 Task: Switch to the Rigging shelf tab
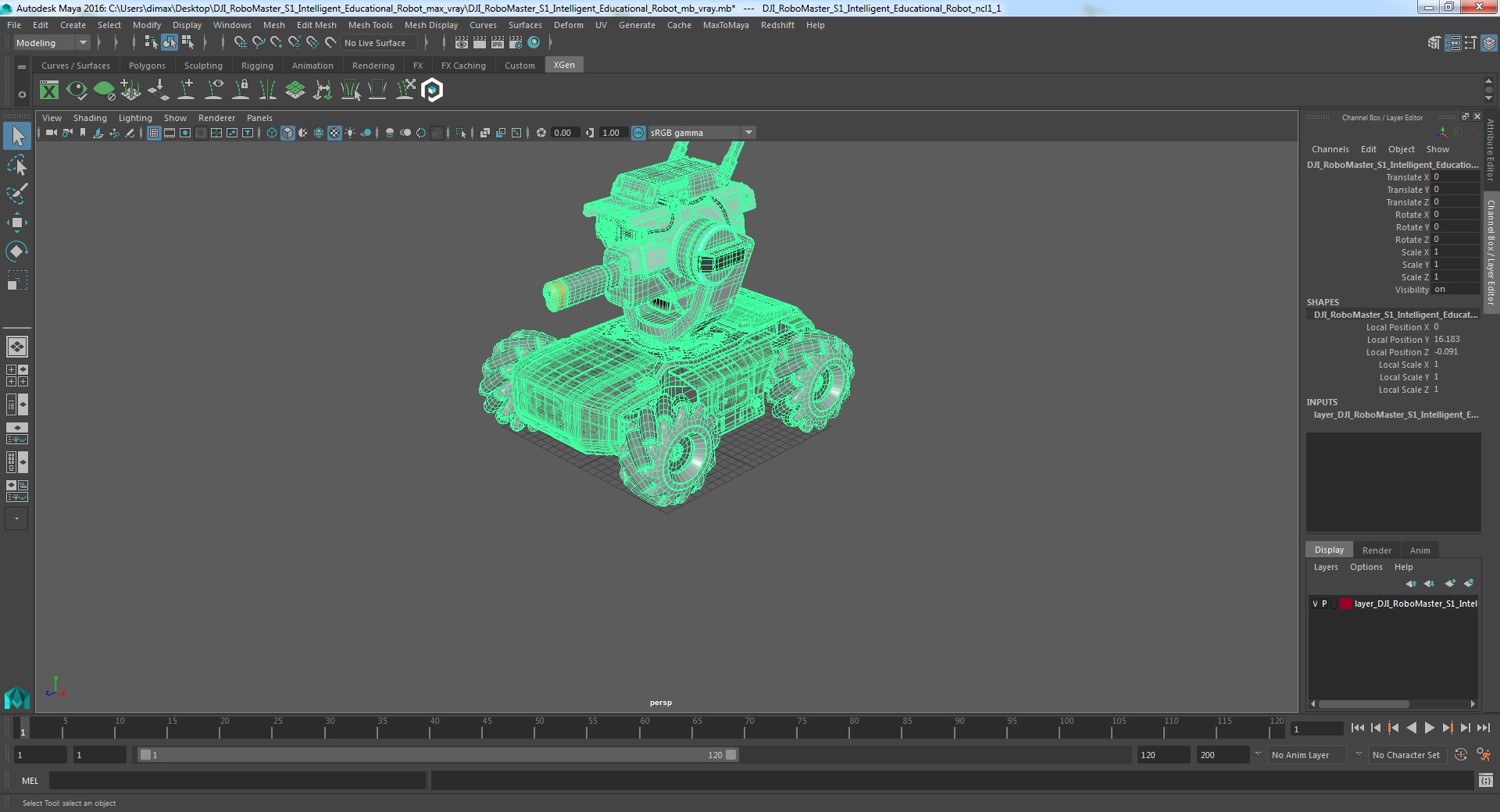click(x=257, y=66)
